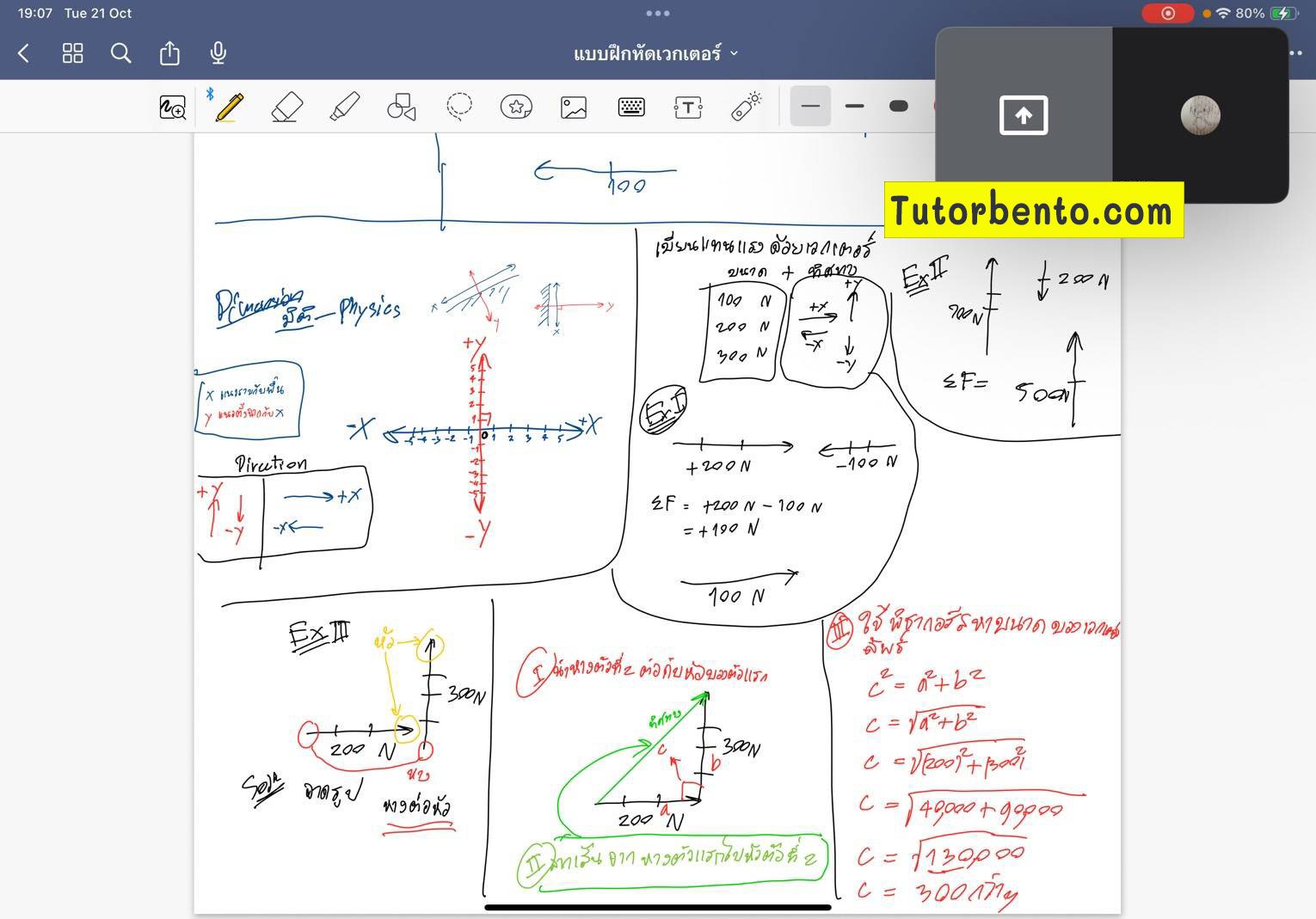Open the shapes tool
This screenshot has height=919, width=1316.
401,106
